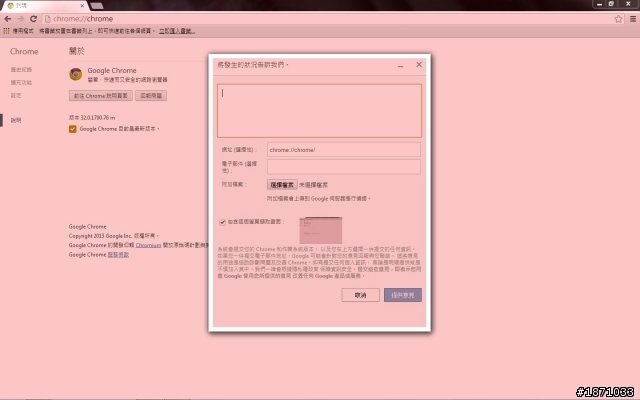Click the blue submit feedback button
Viewport: 640px width, 400px height.
point(403,295)
